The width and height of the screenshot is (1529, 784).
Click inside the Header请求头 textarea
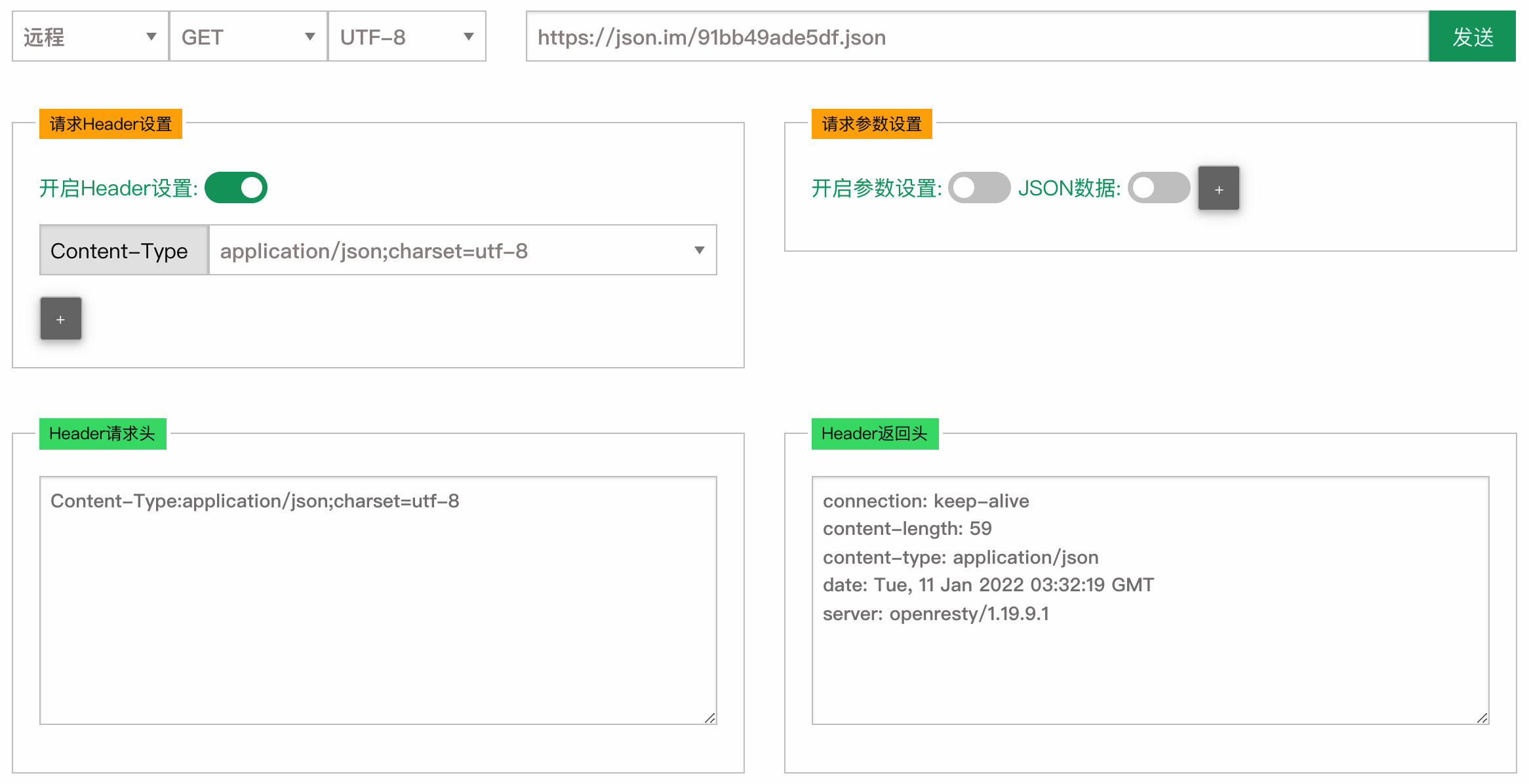(378, 600)
